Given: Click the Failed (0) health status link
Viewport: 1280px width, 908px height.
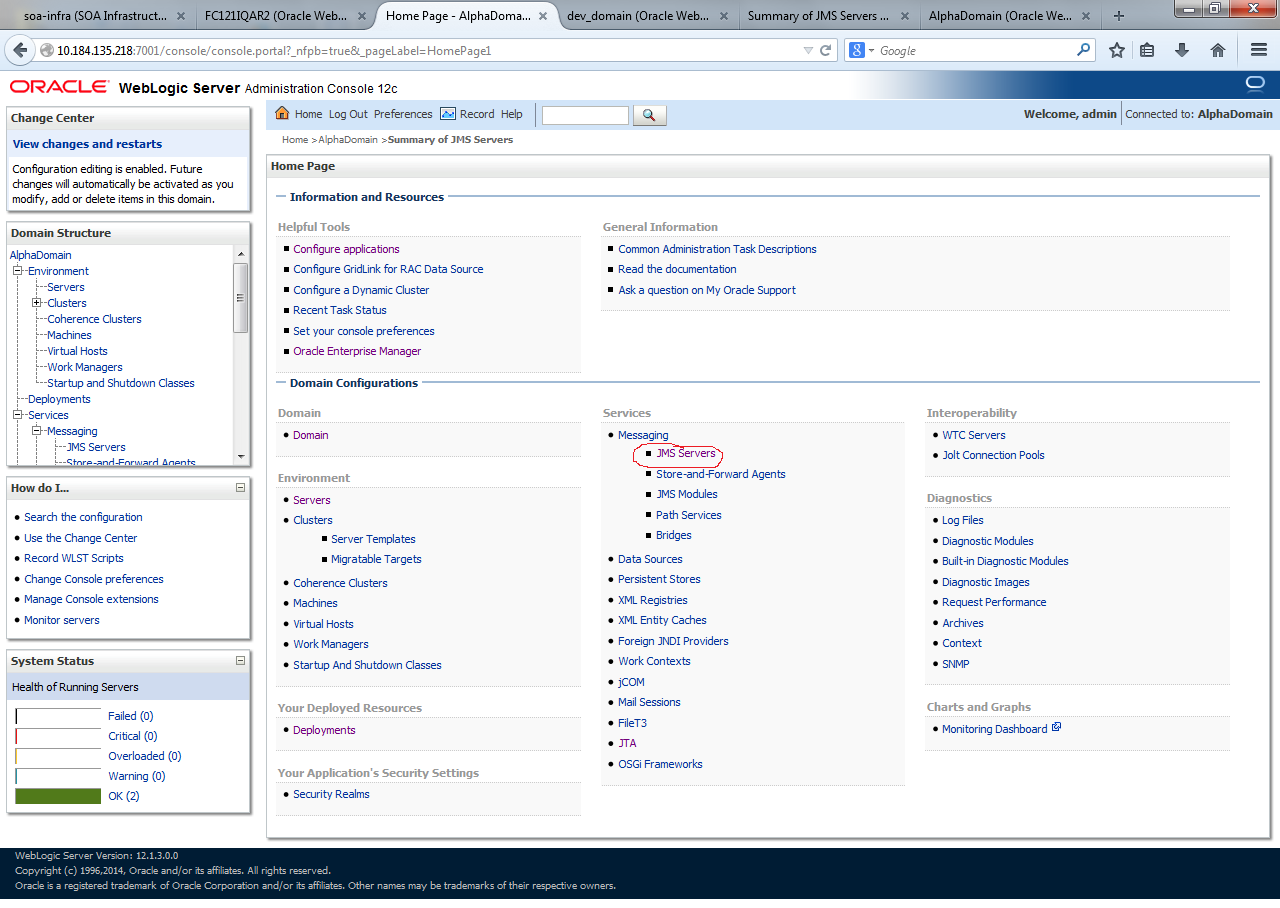Looking at the screenshot, I should coord(130,716).
